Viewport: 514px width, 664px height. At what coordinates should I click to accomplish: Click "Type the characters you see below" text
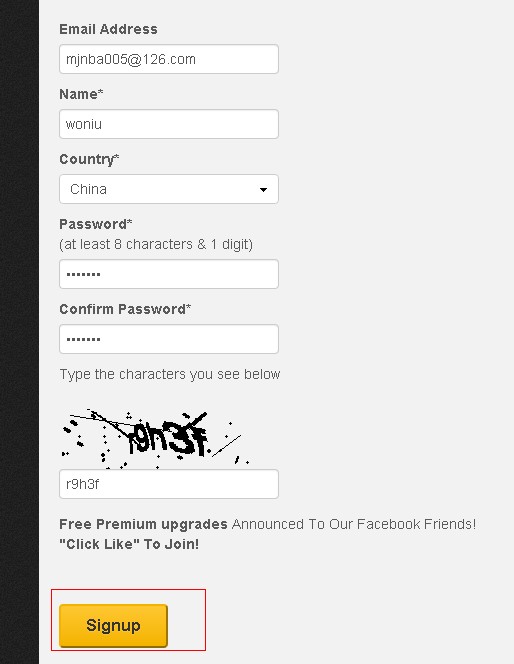(x=170, y=374)
